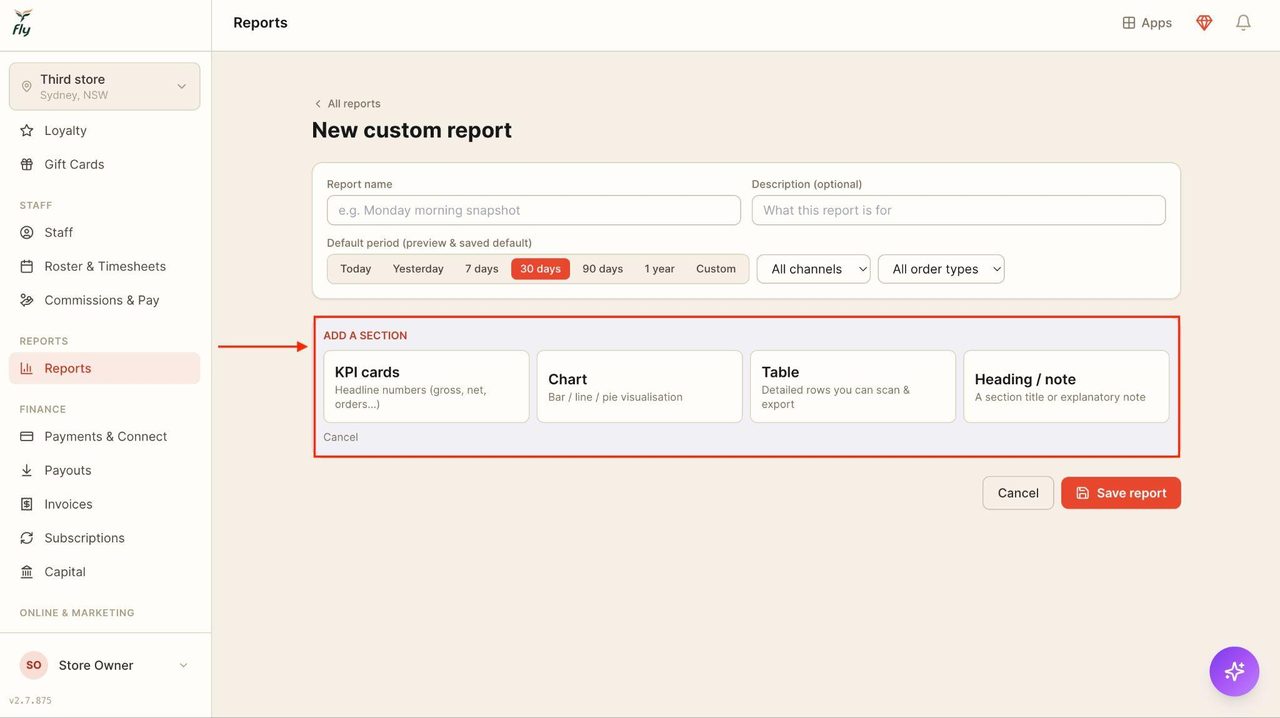1280x718 pixels.
Task: Open Commissions & Pay page
Action: coord(105,300)
